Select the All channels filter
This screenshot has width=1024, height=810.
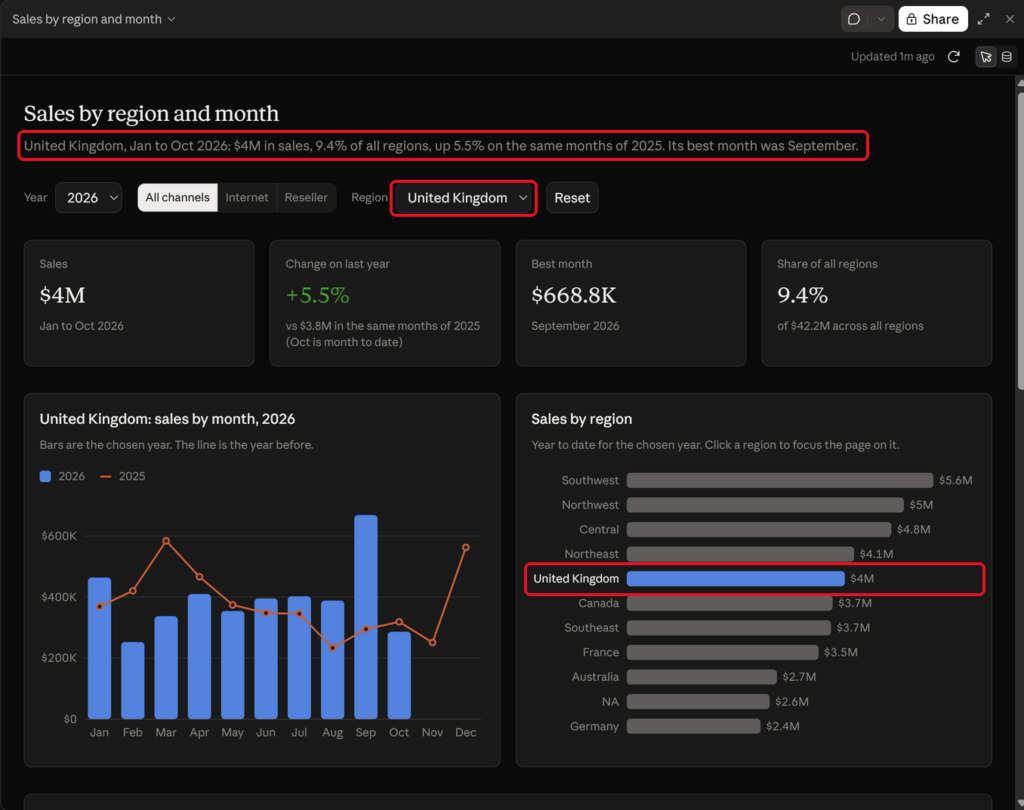point(178,197)
